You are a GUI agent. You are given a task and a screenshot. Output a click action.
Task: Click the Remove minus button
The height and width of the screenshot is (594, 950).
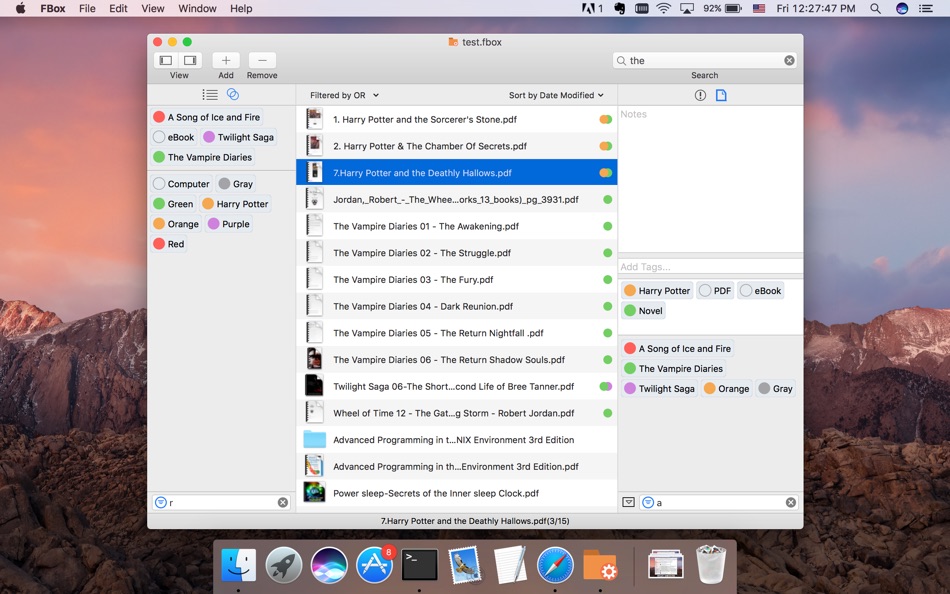(x=262, y=61)
